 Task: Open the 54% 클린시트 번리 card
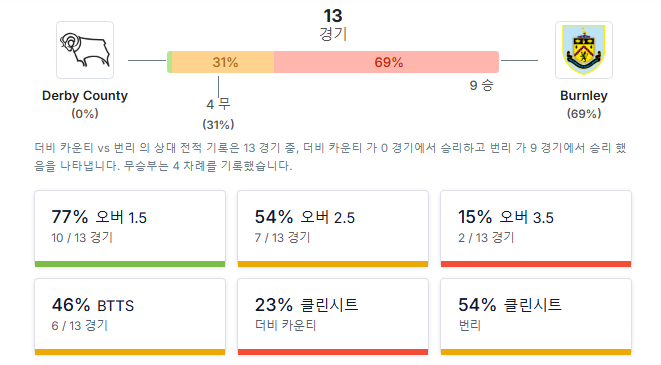[536, 317]
